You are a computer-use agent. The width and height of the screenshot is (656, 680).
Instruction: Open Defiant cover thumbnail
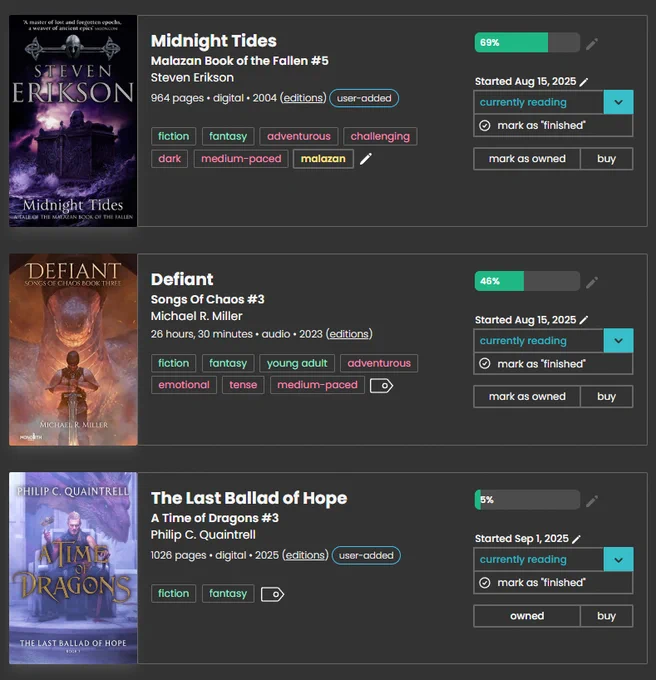tap(73, 350)
